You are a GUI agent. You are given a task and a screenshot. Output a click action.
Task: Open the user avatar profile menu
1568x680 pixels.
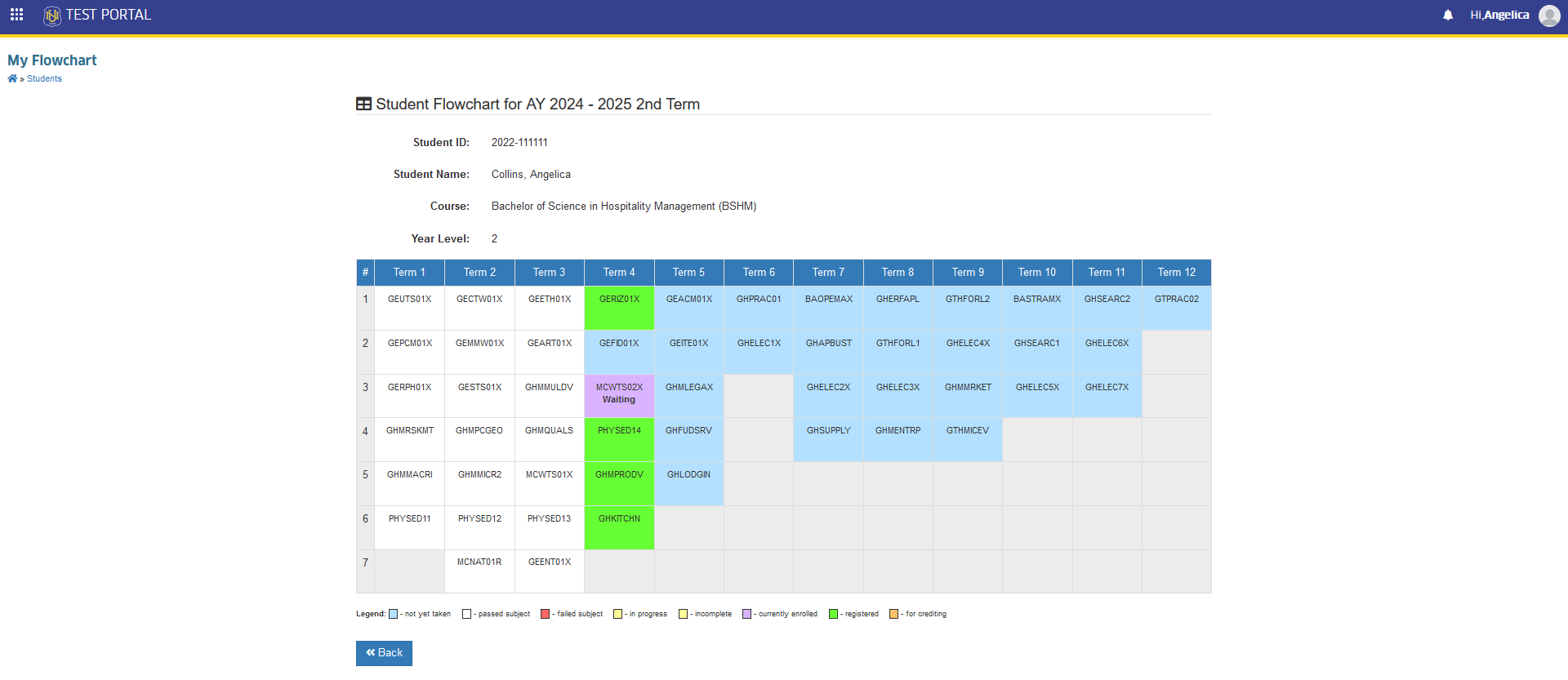pos(1549,16)
